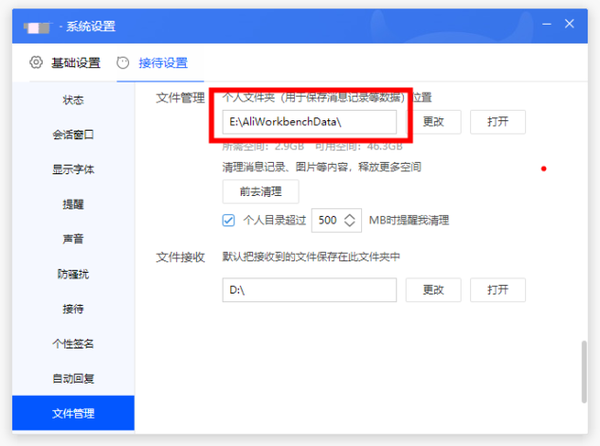The height and width of the screenshot is (446, 600).
Task: Select 会话窗口 in the sidebar
Action: [73, 135]
